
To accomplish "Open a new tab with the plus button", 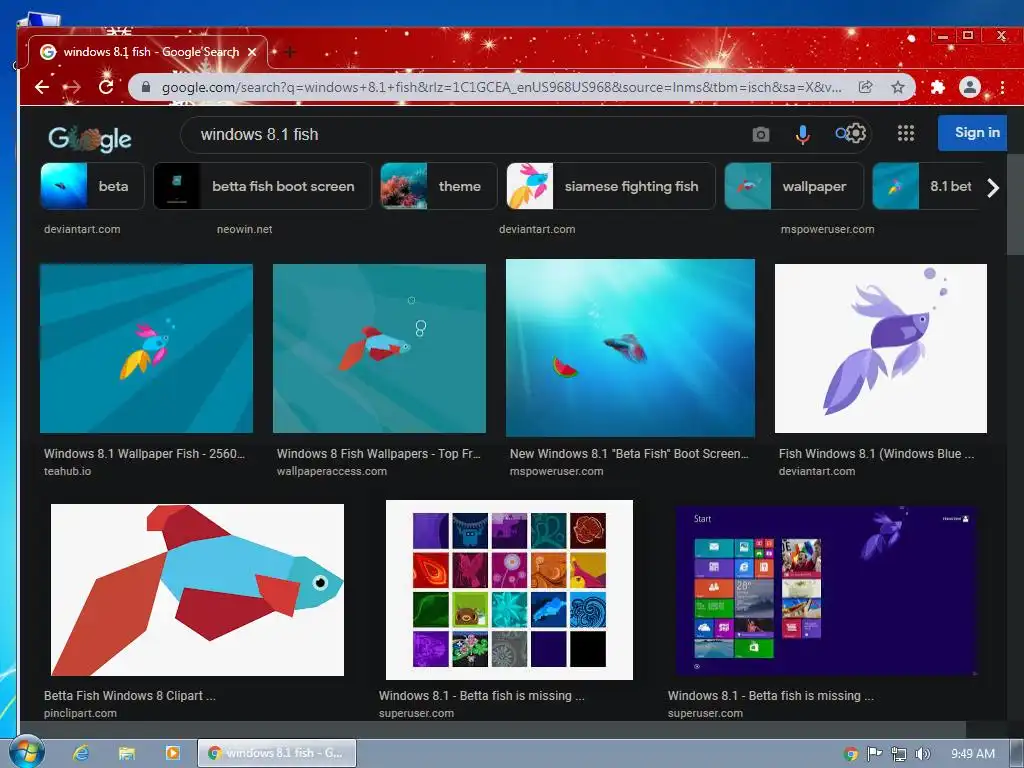I will (290, 52).
